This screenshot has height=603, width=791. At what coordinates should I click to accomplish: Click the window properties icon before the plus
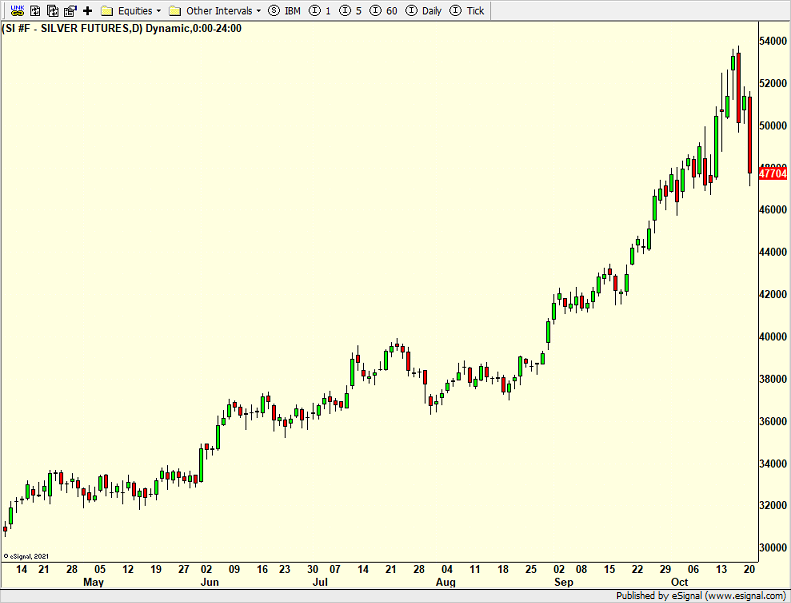69,10
